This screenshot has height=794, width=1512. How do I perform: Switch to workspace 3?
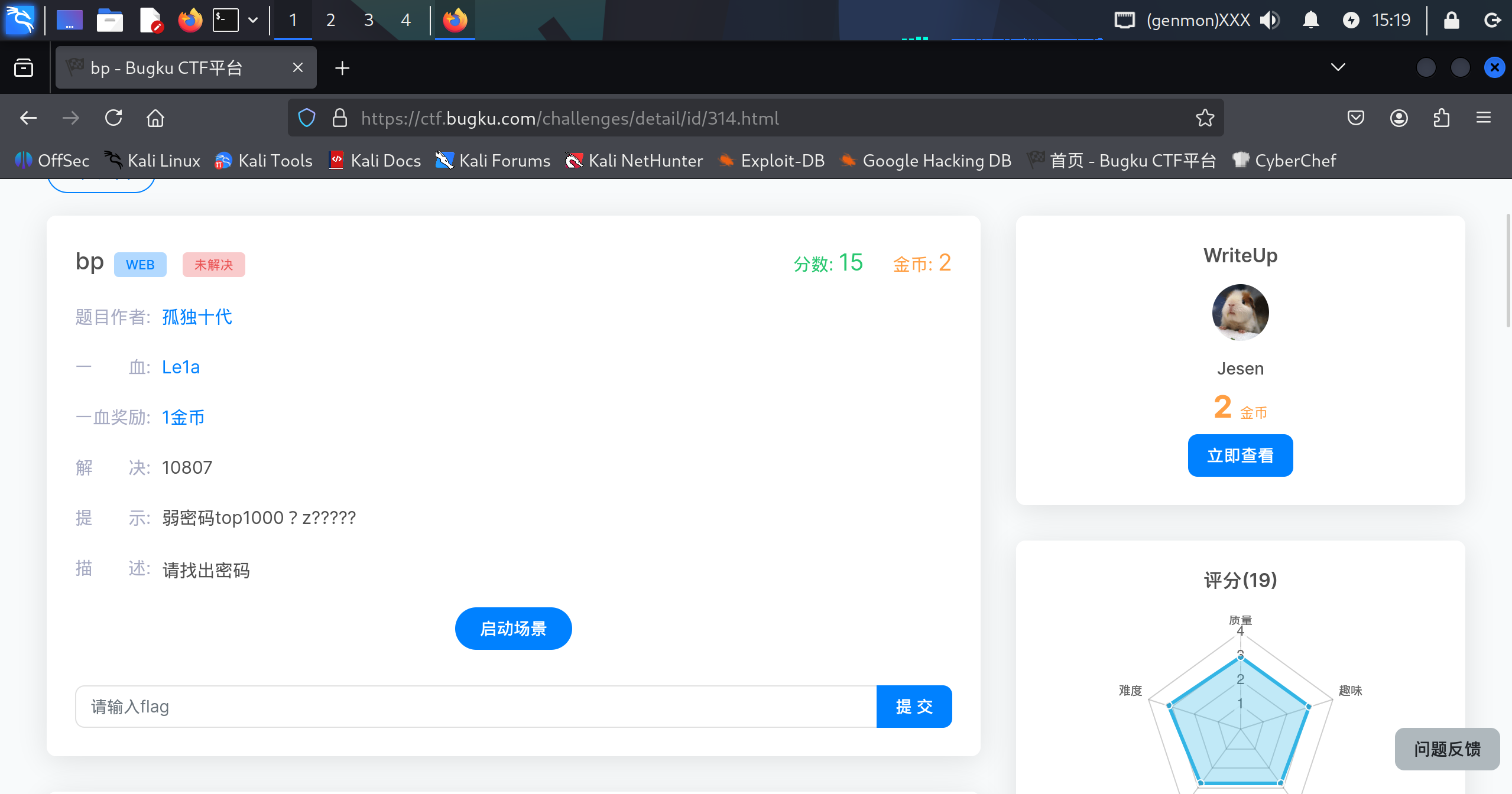pos(368,20)
